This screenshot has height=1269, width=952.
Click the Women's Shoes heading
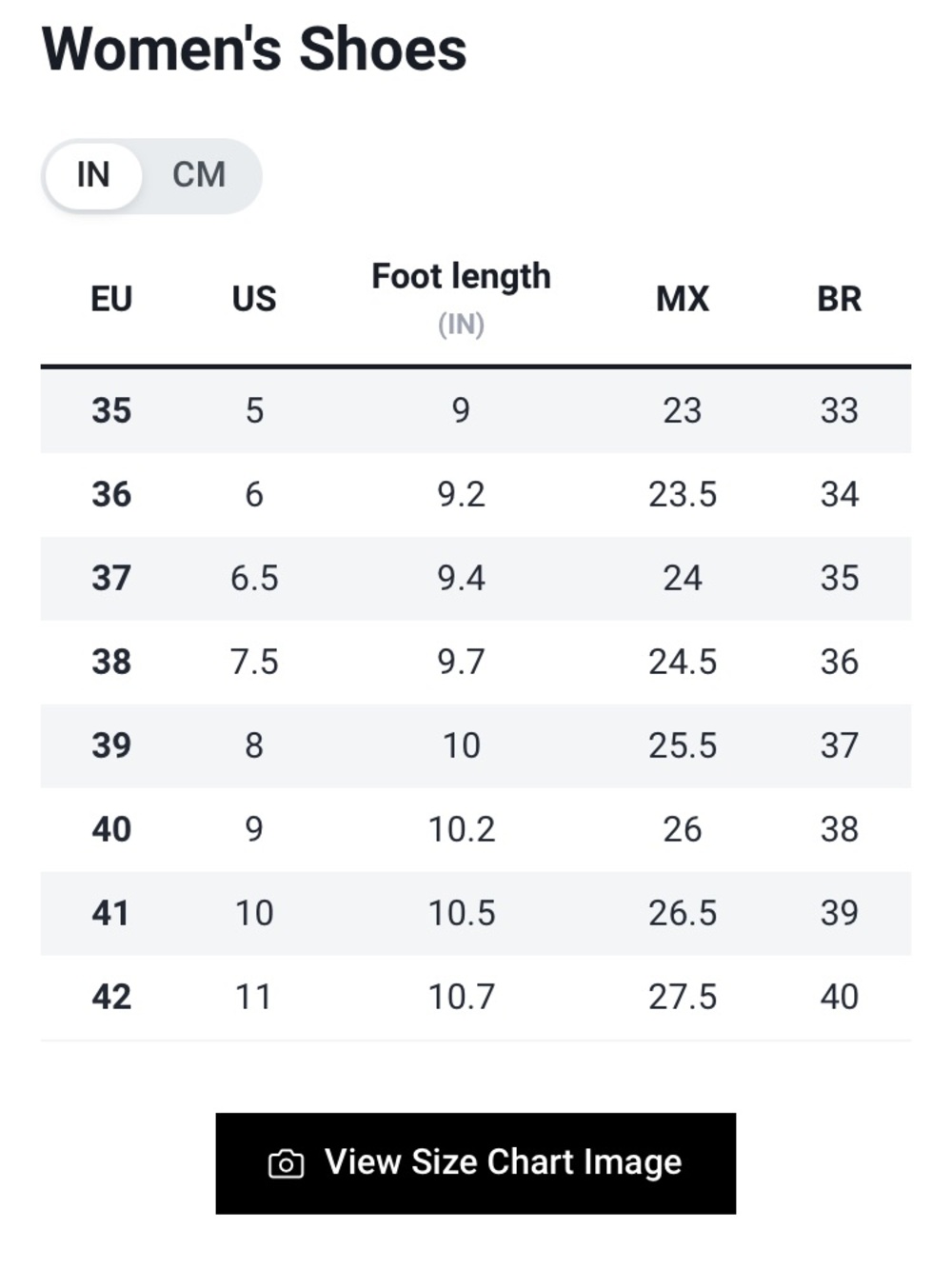pos(254,49)
